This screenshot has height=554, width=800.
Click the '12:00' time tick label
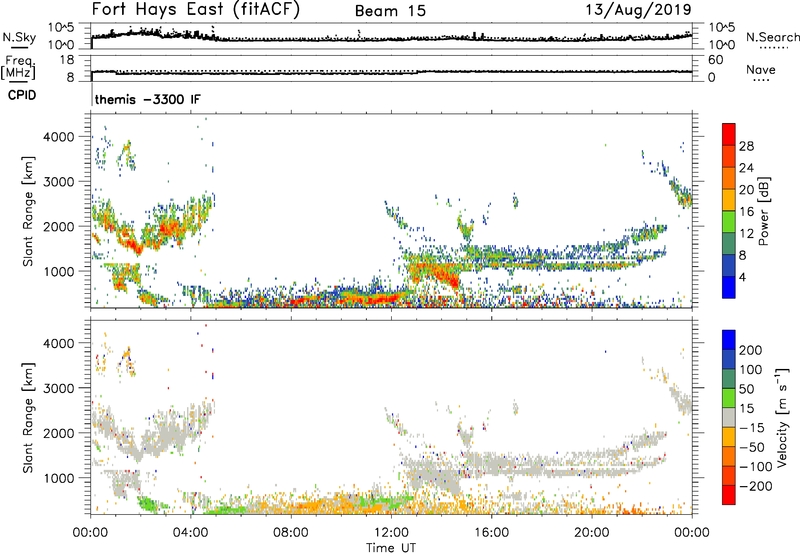[x=391, y=533]
